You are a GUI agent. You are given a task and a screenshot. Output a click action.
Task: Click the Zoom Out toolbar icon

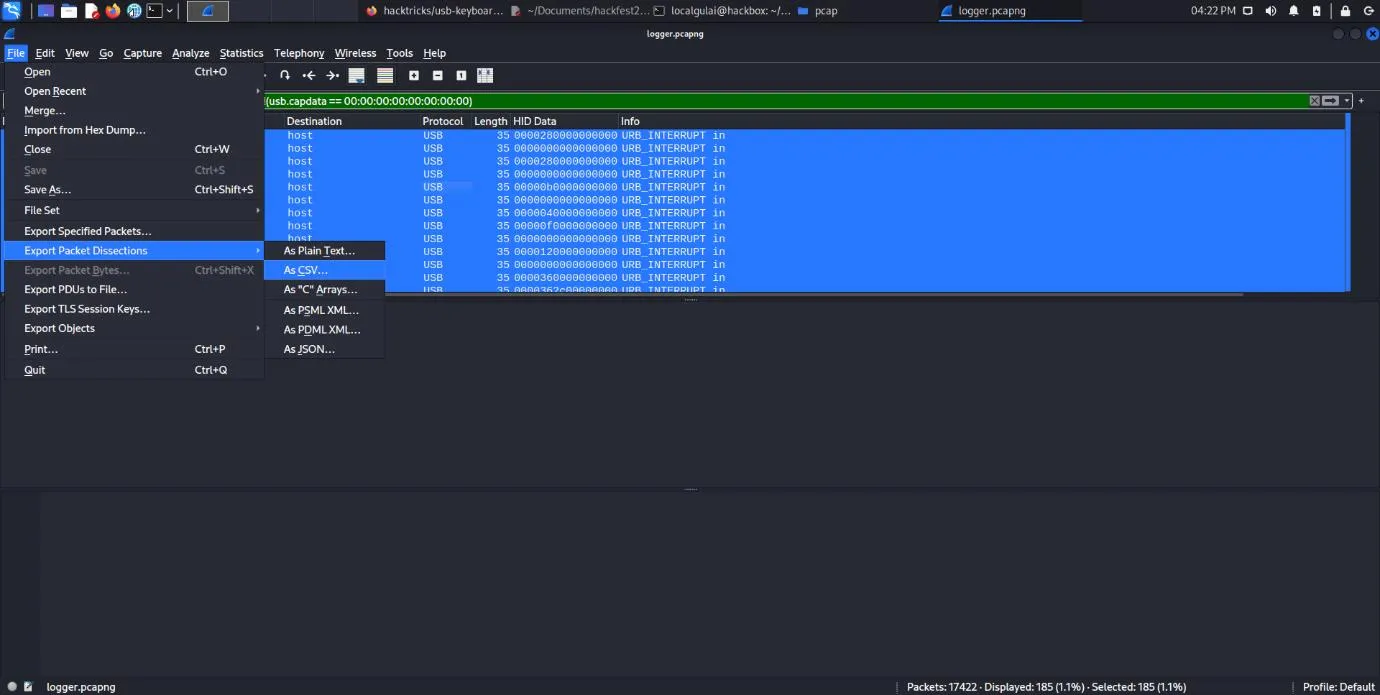pyautogui.click(x=437, y=76)
